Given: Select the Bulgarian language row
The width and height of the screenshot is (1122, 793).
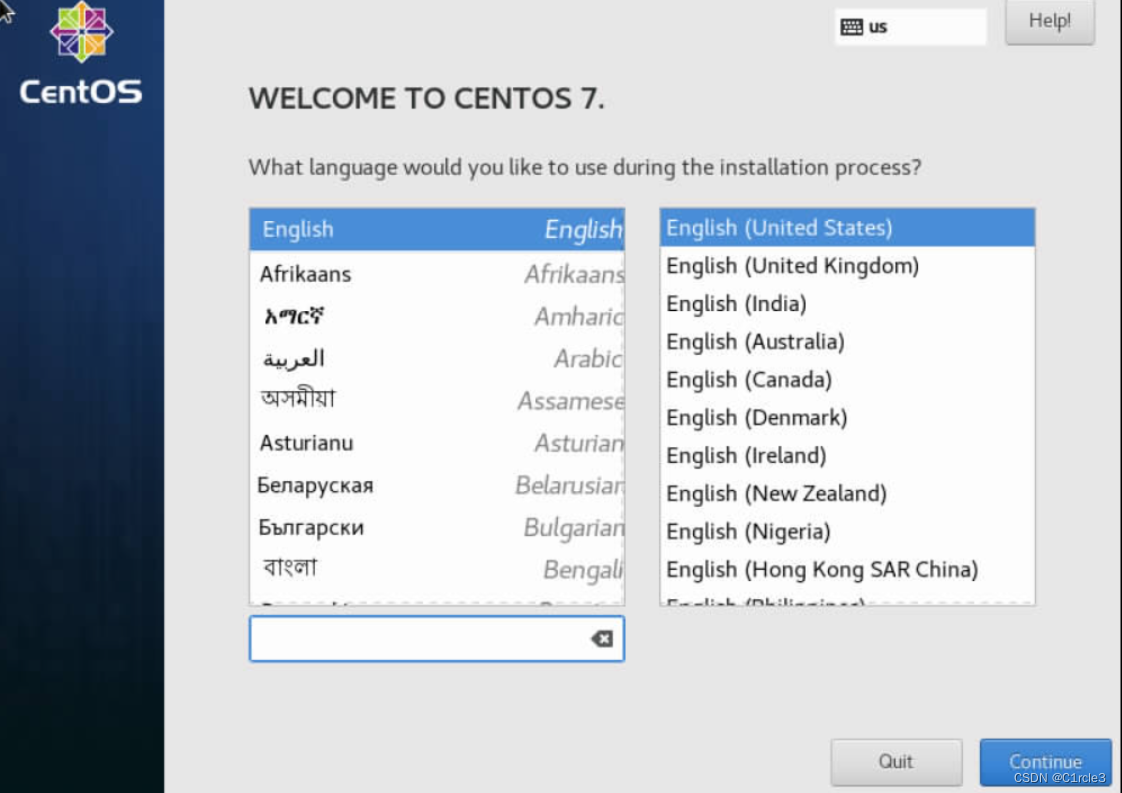Looking at the screenshot, I should (x=436, y=527).
